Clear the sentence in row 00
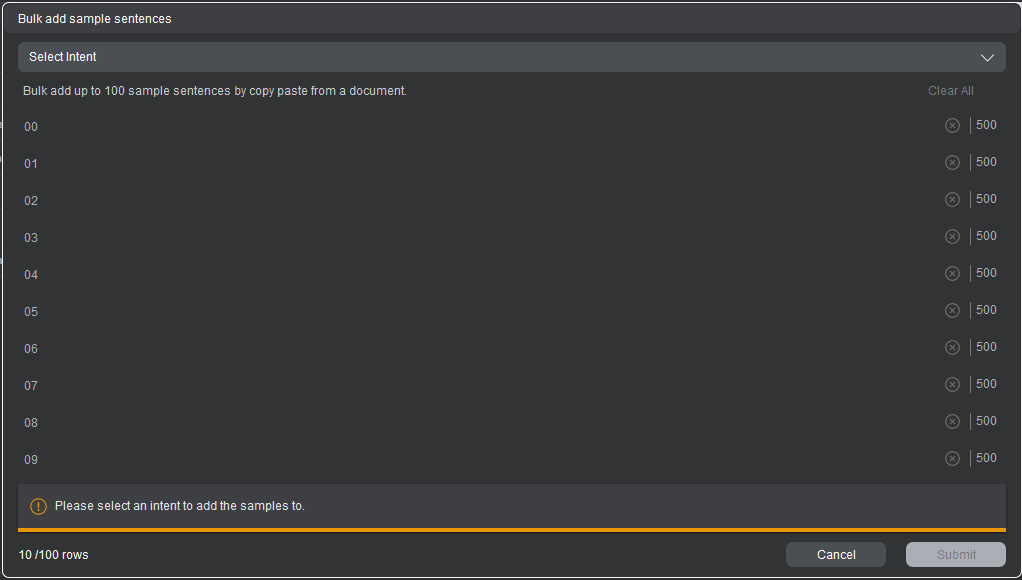1022x580 pixels. (952, 126)
